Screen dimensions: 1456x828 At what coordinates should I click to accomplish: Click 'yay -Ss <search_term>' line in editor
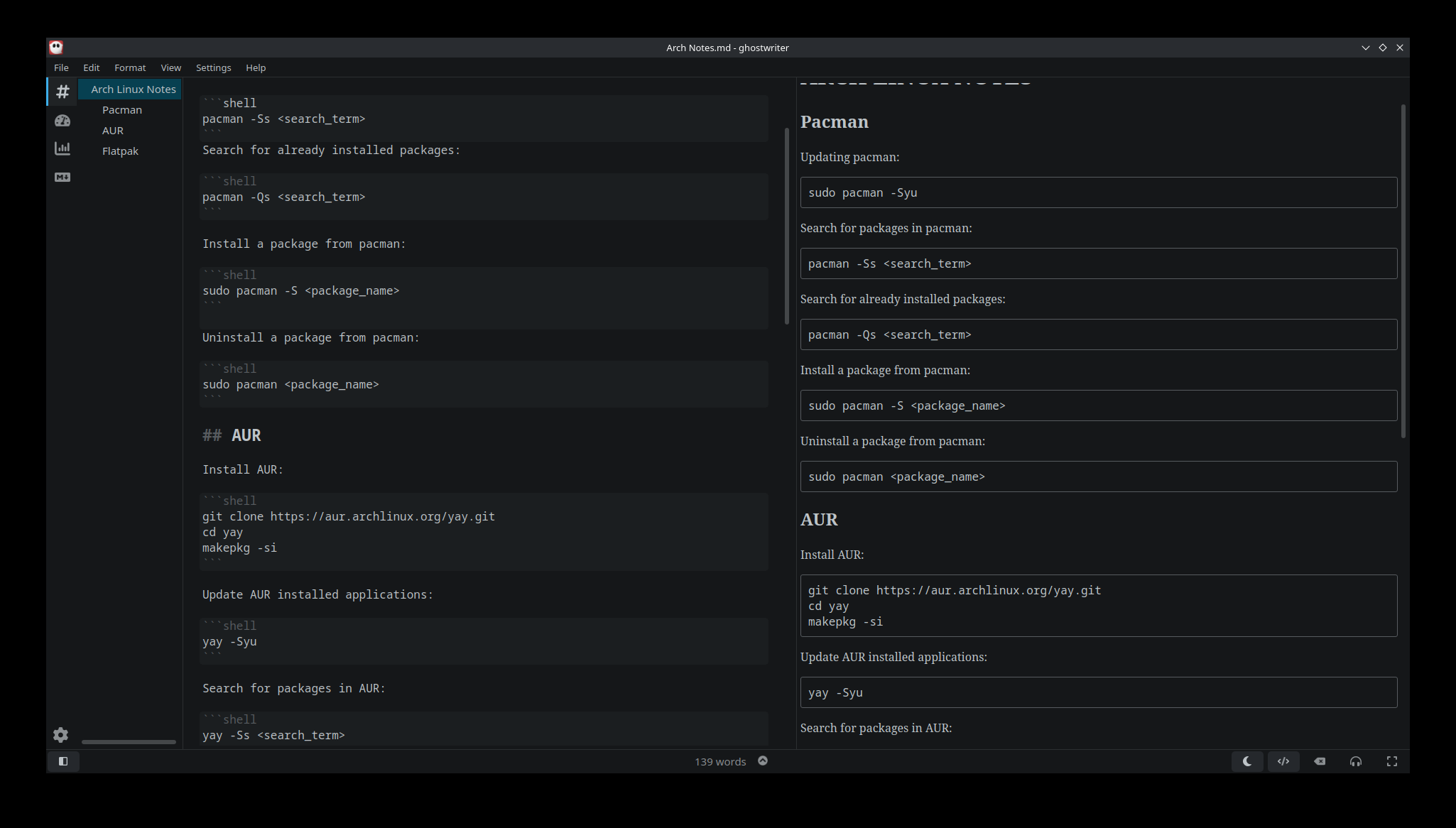click(x=273, y=735)
